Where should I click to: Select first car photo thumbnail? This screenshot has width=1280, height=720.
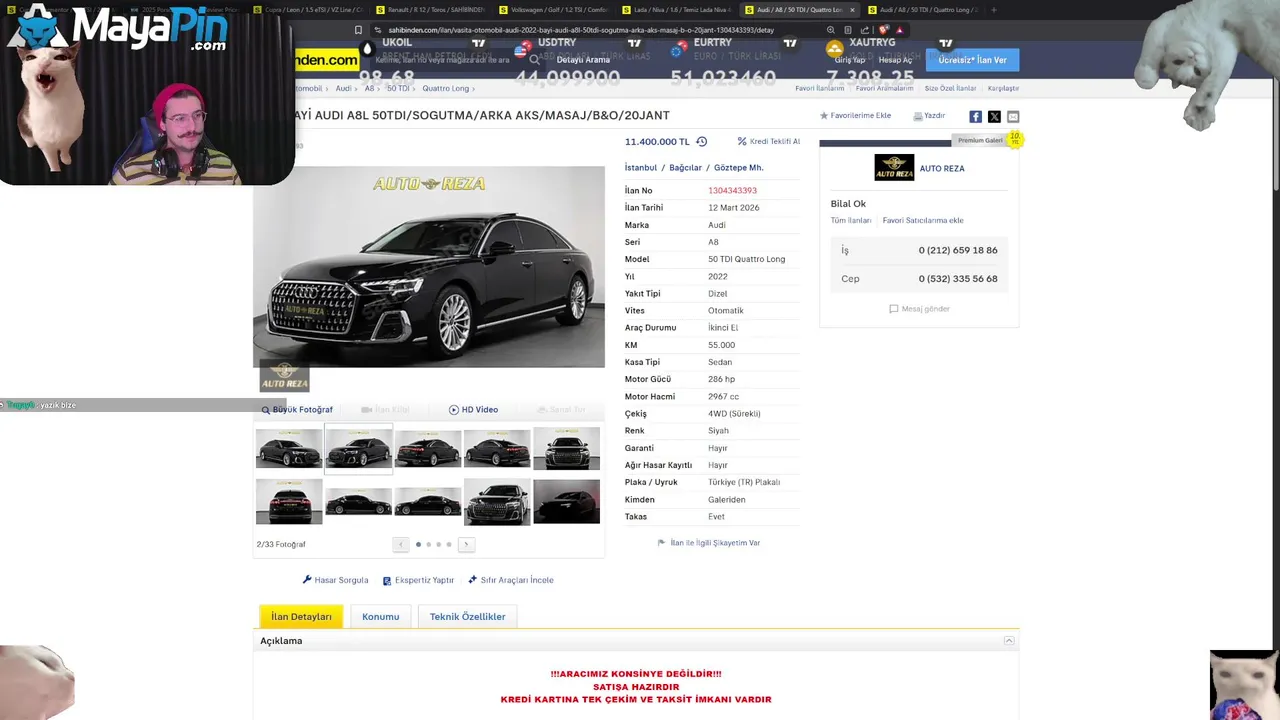coord(289,448)
